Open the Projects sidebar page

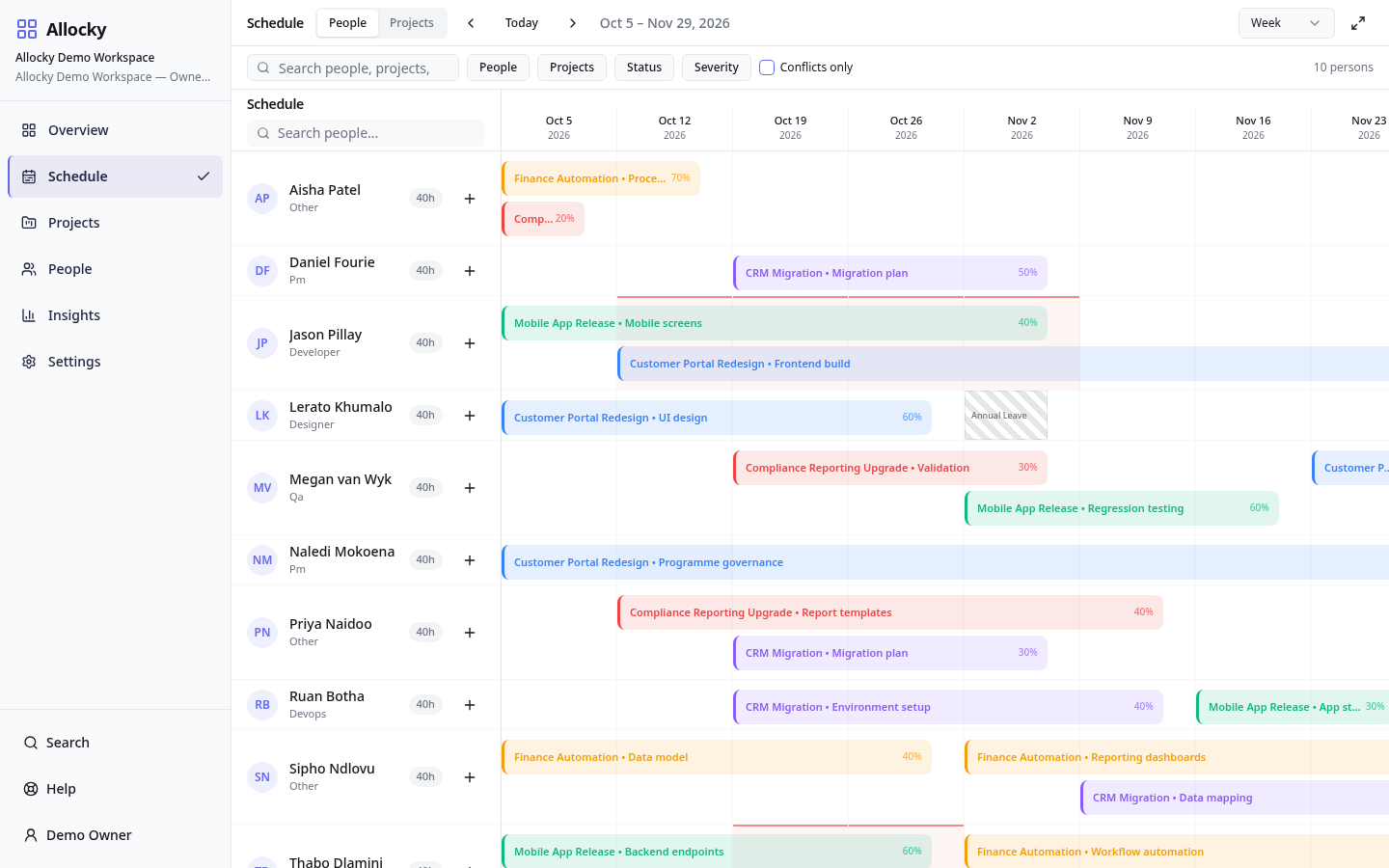115,223
